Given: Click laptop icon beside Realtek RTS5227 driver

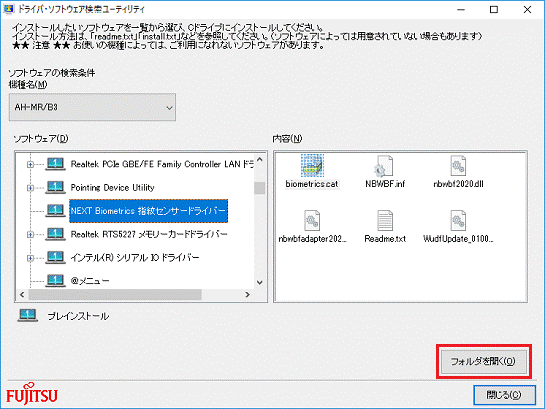Looking at the screenshot, I should pos(55,234).
